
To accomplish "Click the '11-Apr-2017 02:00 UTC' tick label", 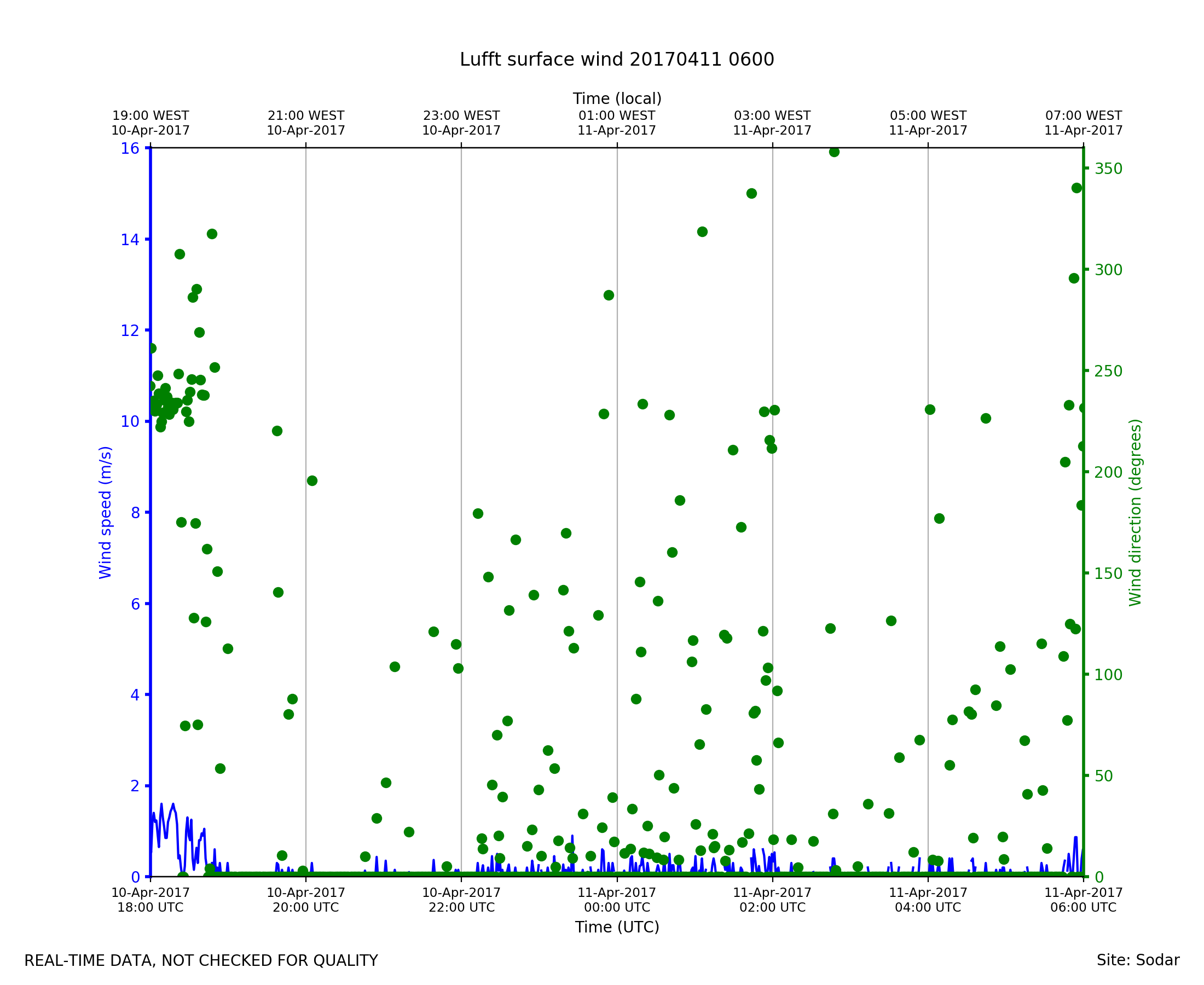I will point(772,900).
